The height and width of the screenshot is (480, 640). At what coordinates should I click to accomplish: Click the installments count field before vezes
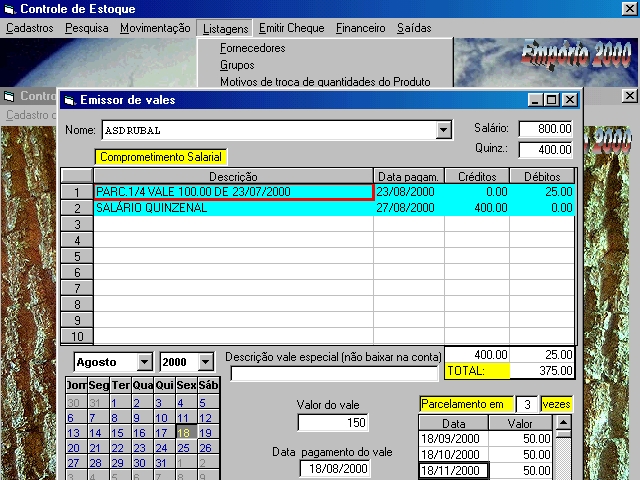coord(526,403)
